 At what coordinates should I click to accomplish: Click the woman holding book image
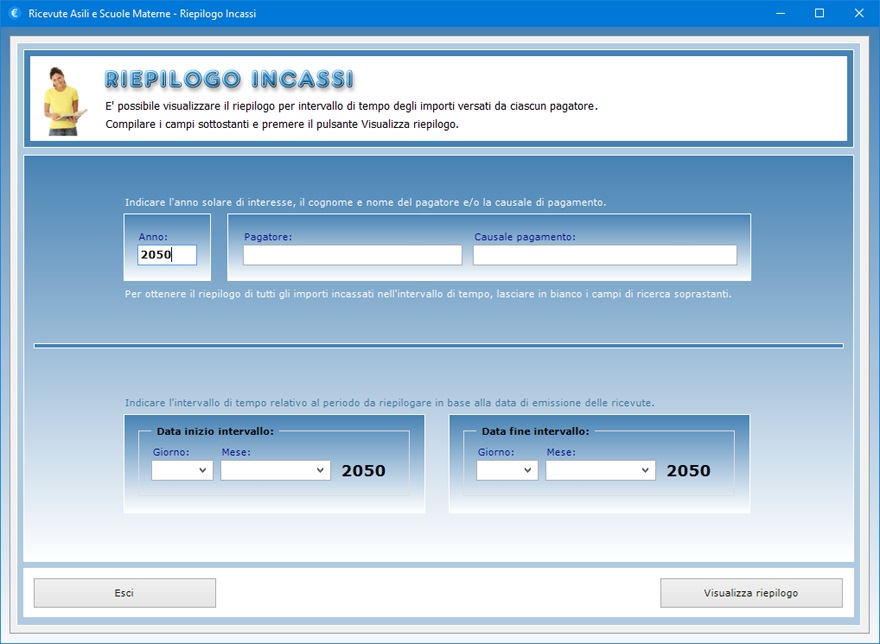(63, 100)
